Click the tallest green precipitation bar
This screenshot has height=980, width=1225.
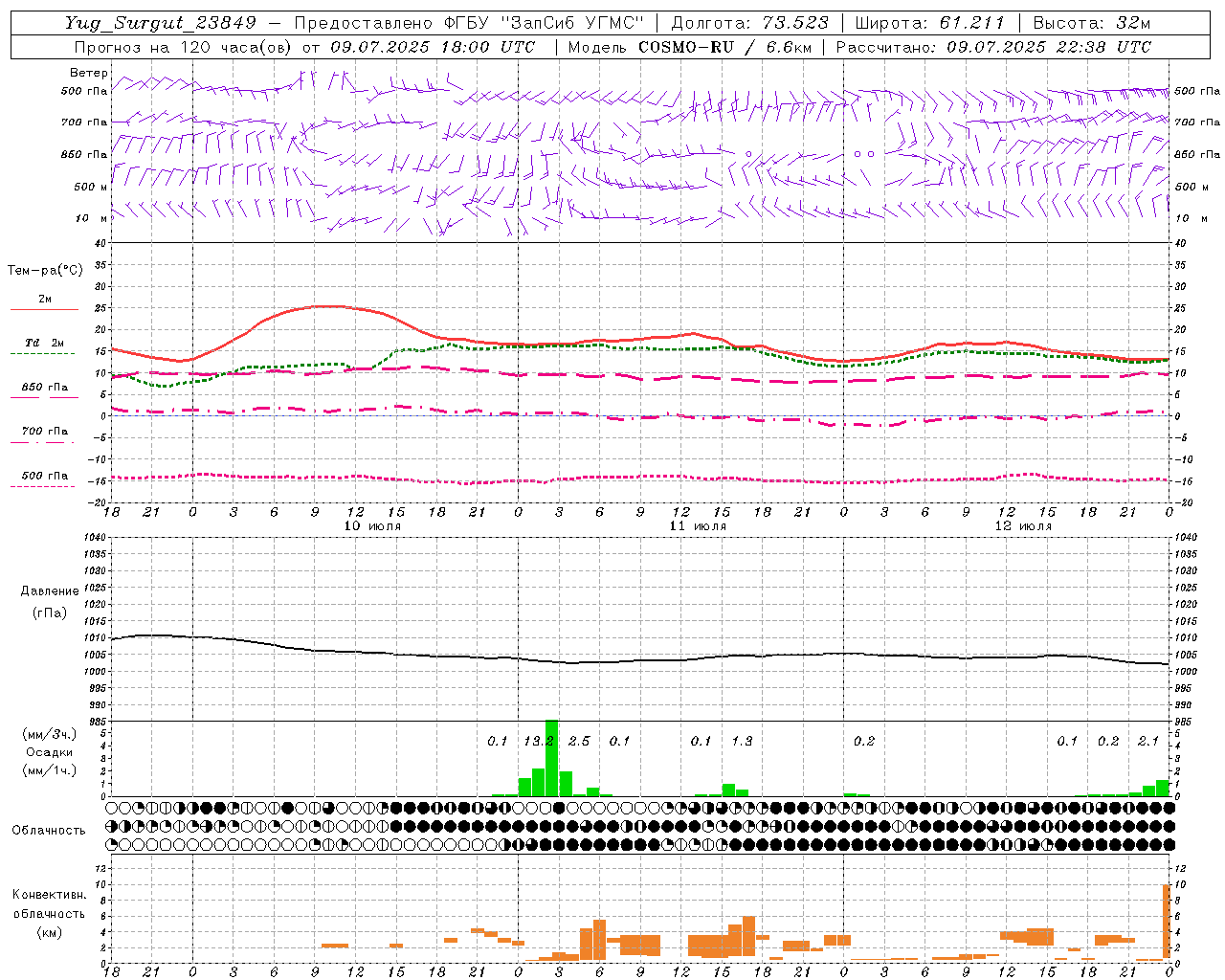(551, 758)
